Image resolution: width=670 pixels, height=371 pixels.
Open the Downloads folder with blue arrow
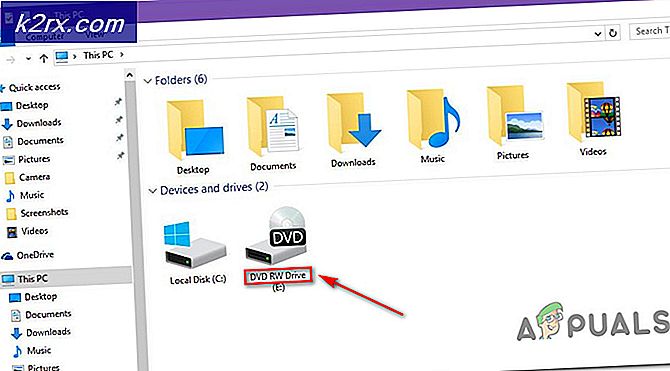pos(353,130)
